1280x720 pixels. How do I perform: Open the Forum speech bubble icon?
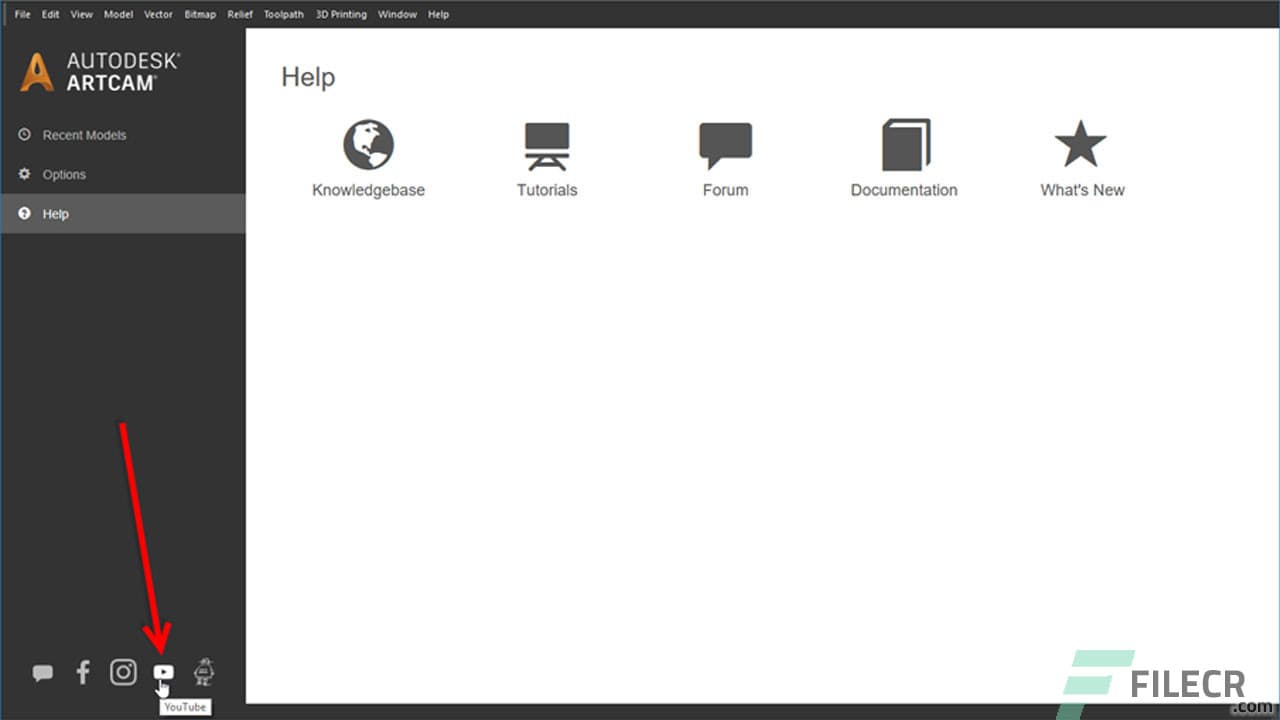724,143
